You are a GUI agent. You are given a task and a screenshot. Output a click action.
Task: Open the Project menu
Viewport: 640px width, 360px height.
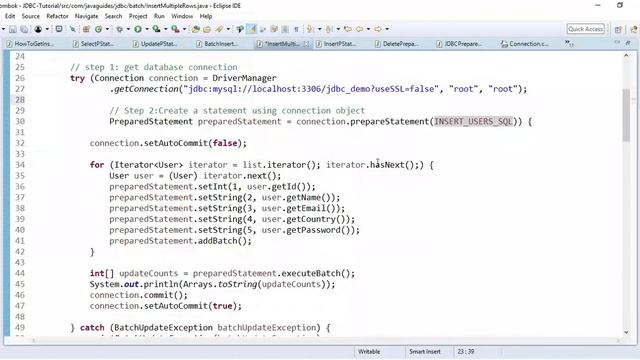[138, 16]
